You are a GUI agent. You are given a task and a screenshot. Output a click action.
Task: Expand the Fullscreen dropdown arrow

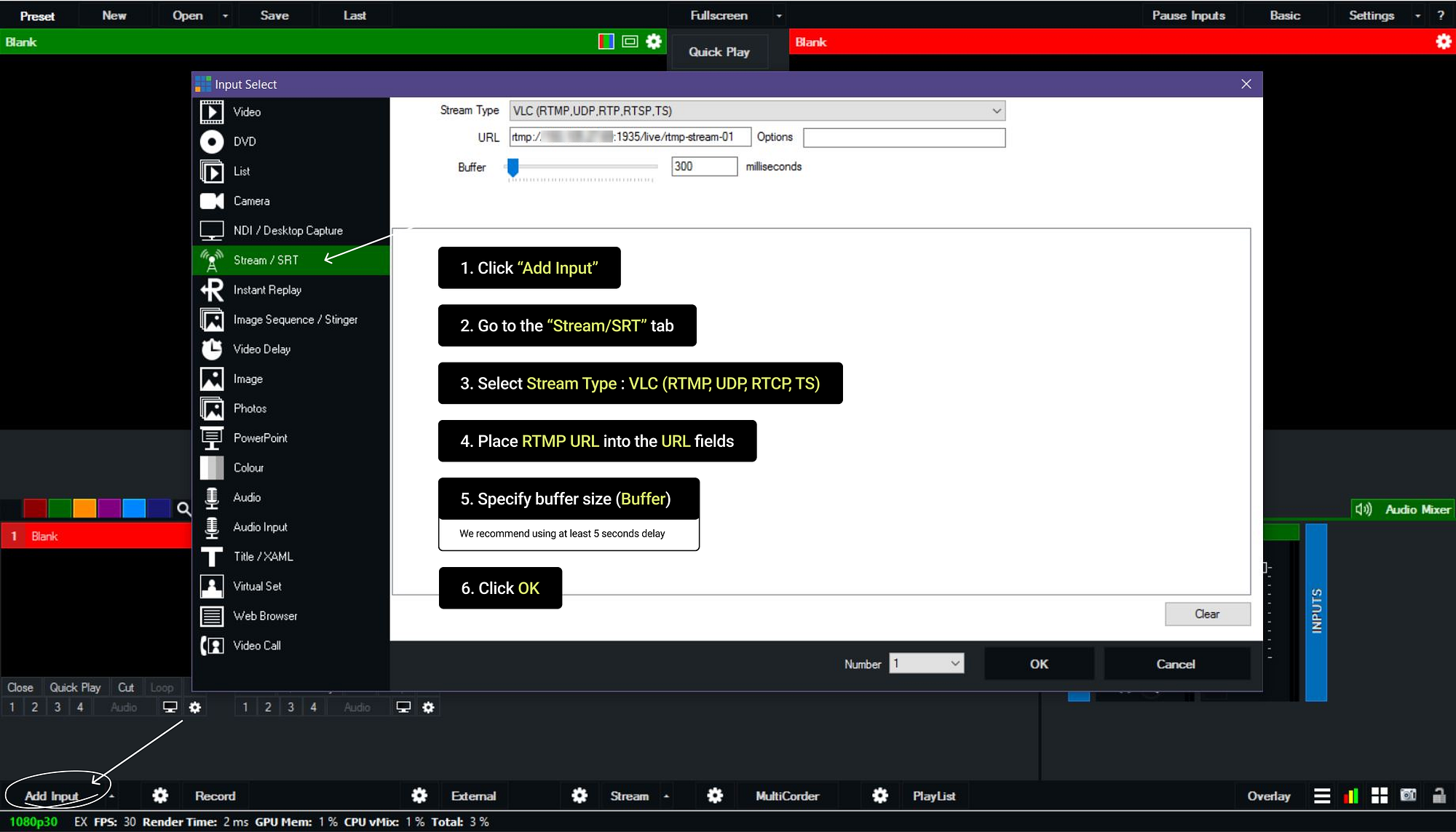pyautogui.click(x=779, y=16)
